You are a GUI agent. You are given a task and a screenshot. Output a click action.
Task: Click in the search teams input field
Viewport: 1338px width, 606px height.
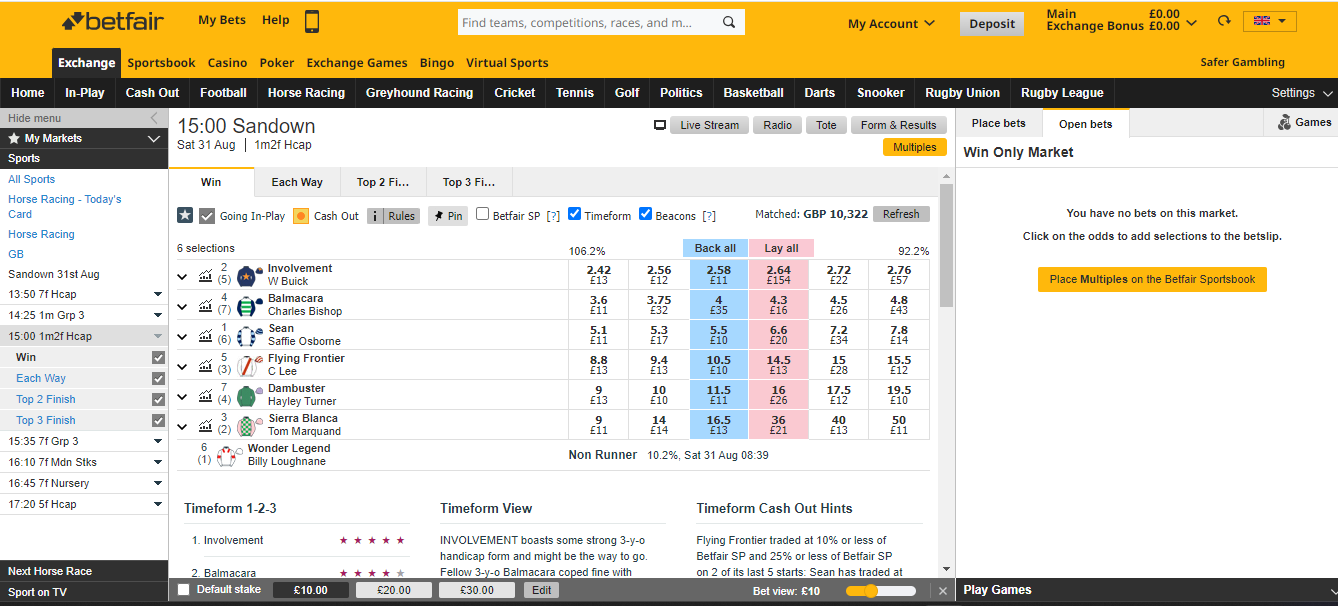(588, 22)
